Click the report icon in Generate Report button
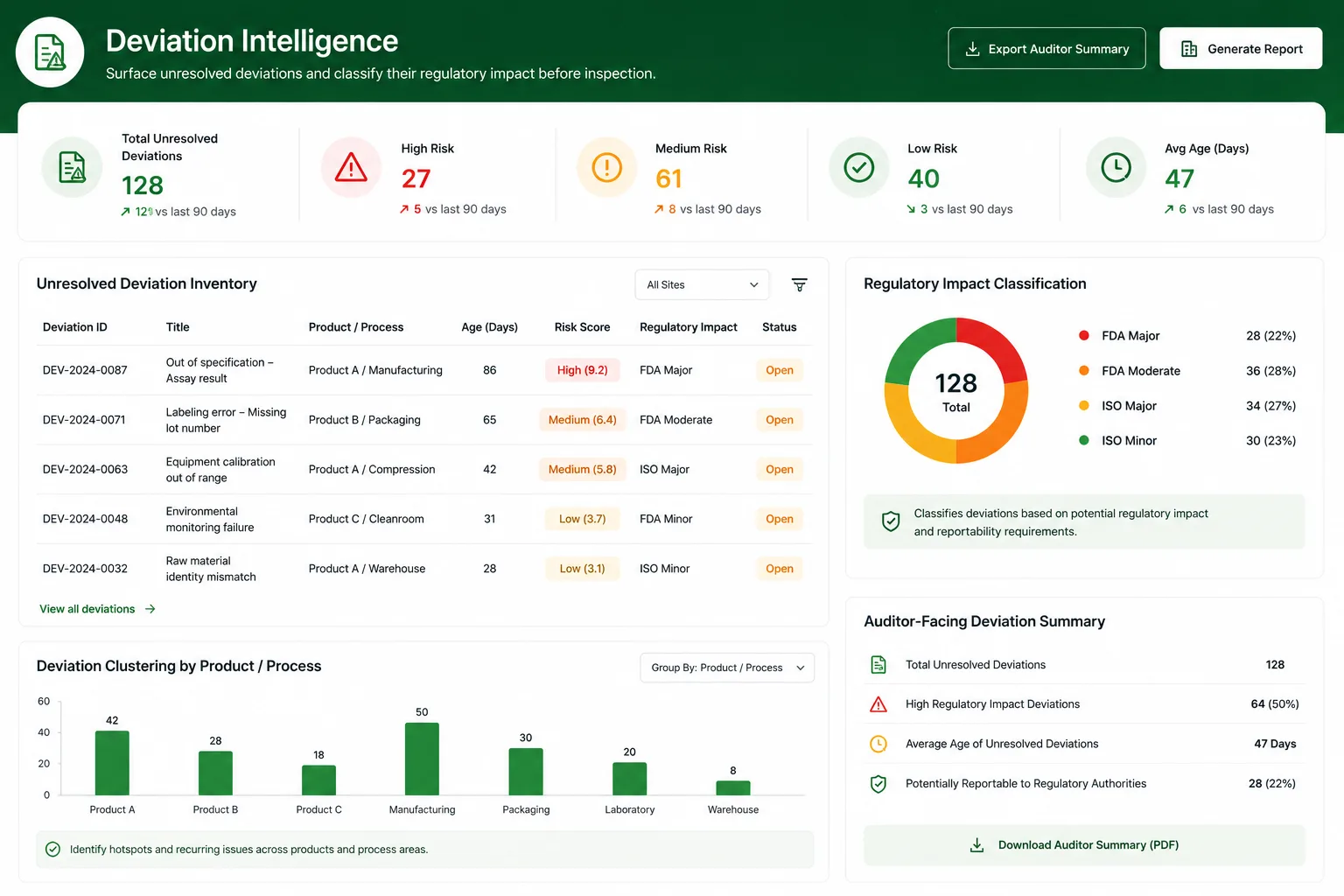The image size is (1344, 896). [x=1189, y=49]
